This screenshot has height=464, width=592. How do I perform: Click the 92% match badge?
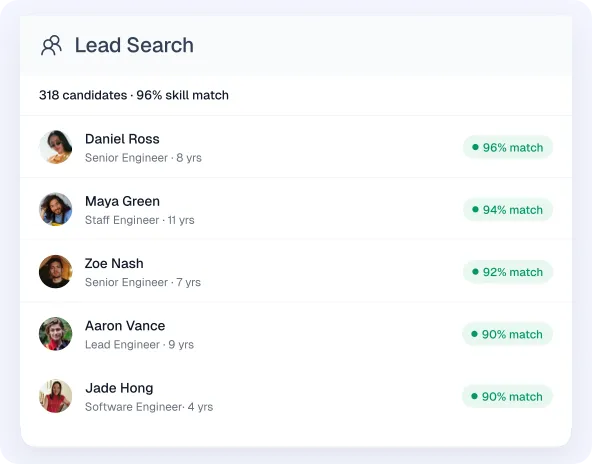click(x=508, y=272)
